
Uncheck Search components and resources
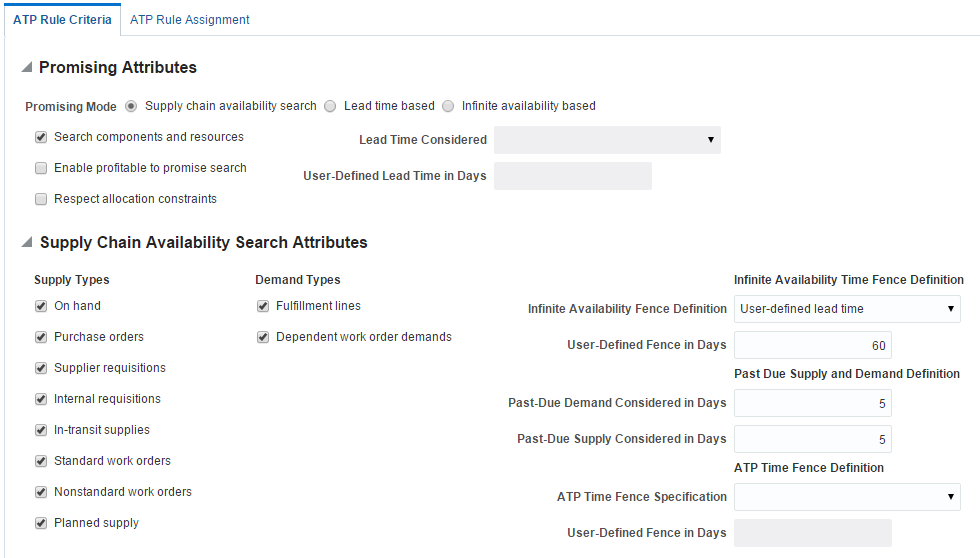point(41,137)
